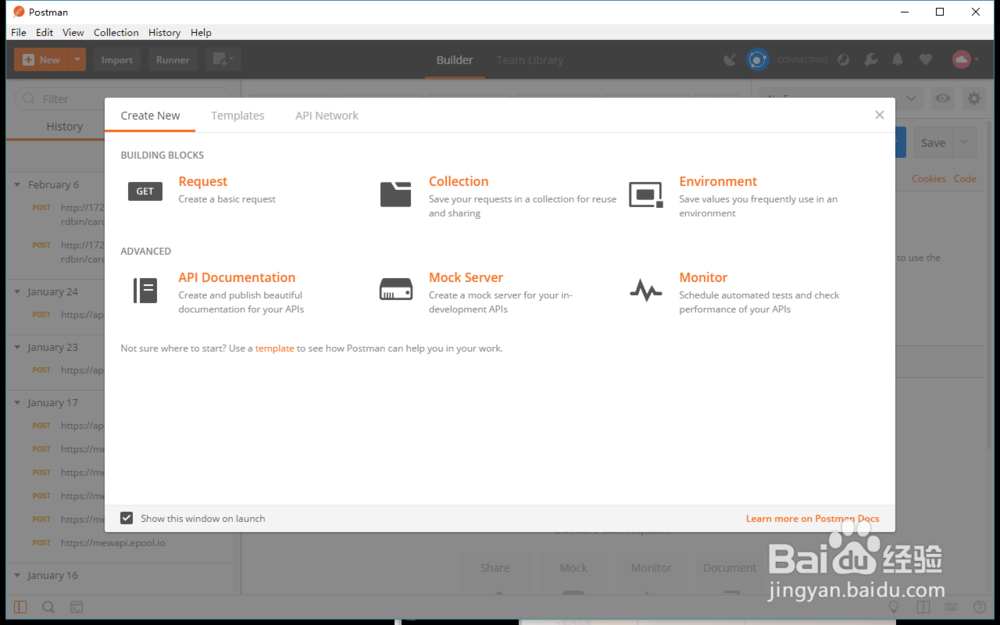The height and width of the screenshot is (625, 1000).
Task: Collapse the February 6 history group
Action: (x=17, y=184)
